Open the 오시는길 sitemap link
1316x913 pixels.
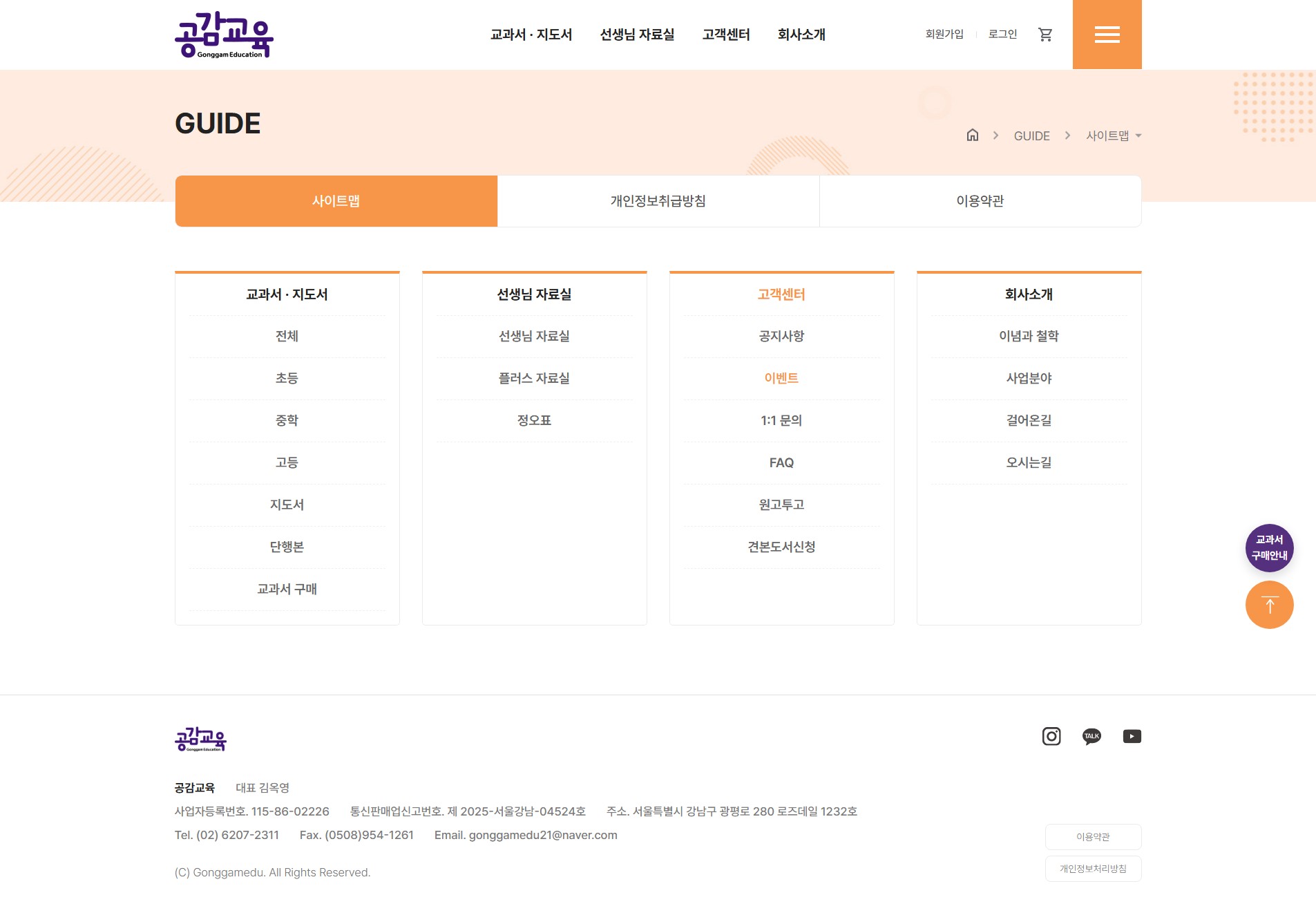click(1029, 462)
